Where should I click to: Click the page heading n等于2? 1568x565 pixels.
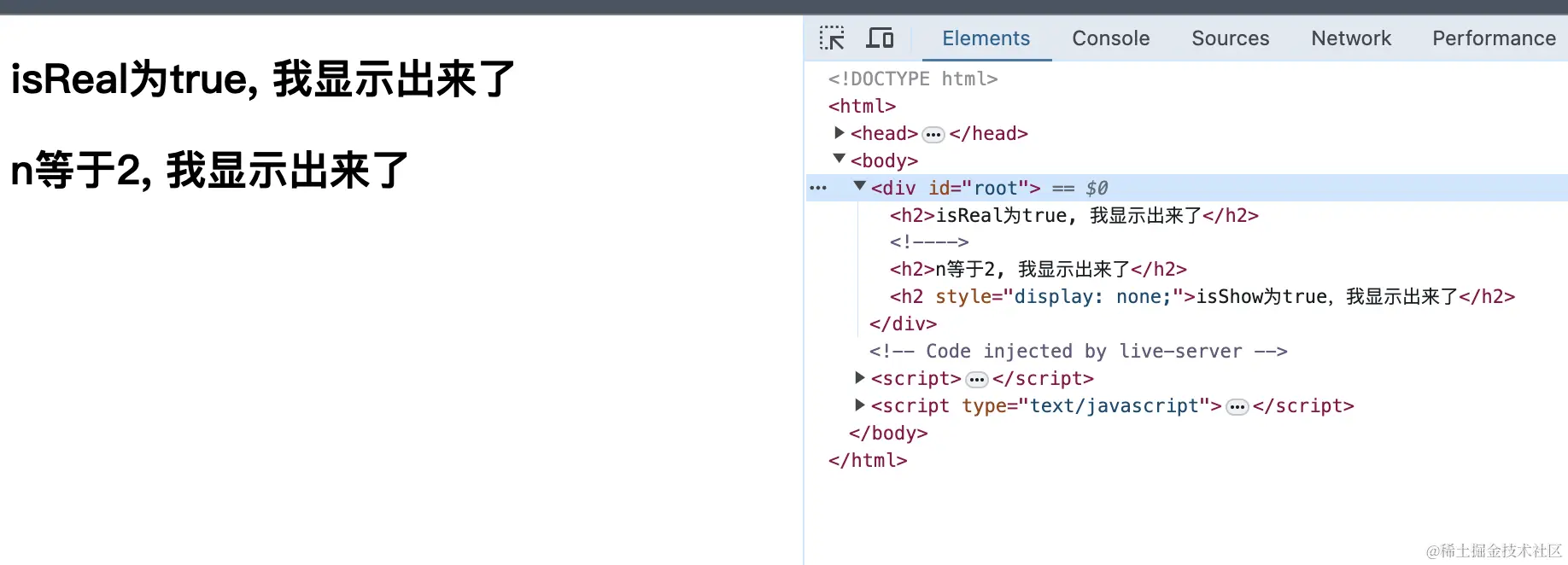[210, 170]
